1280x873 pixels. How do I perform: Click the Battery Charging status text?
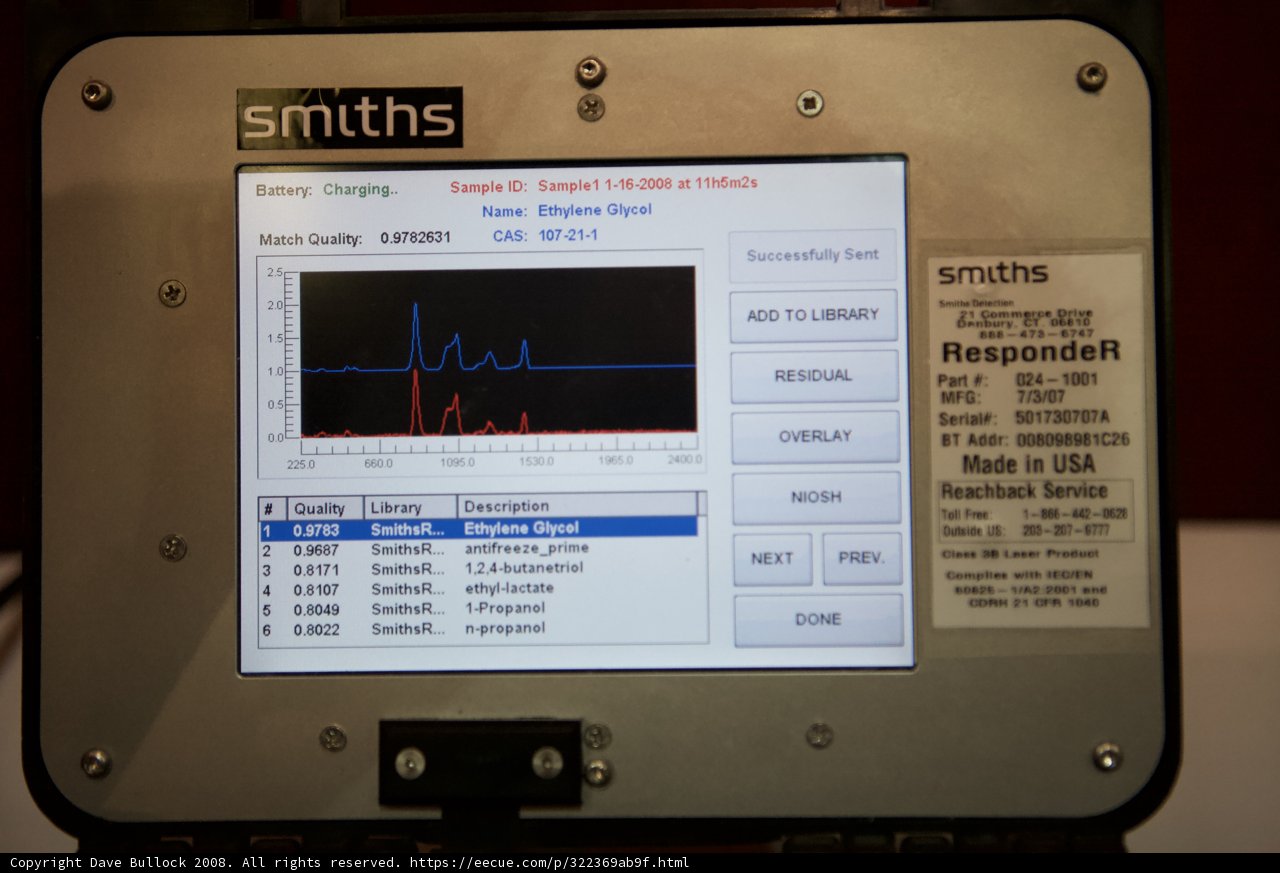(360, 189)
